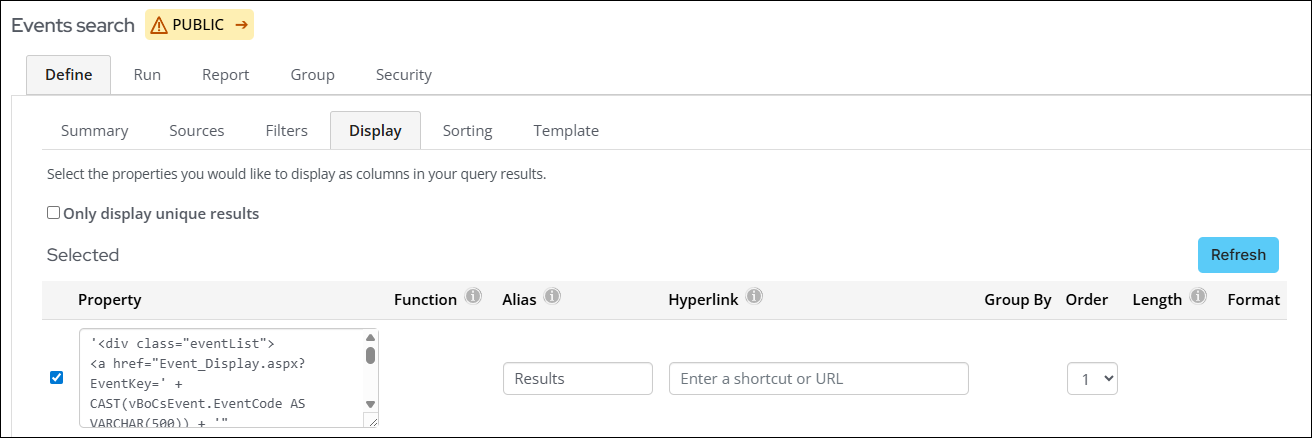This screenshot has height=438, width=1312.
Task: Click the Refresh button
Action: [x=1238, y=255]
